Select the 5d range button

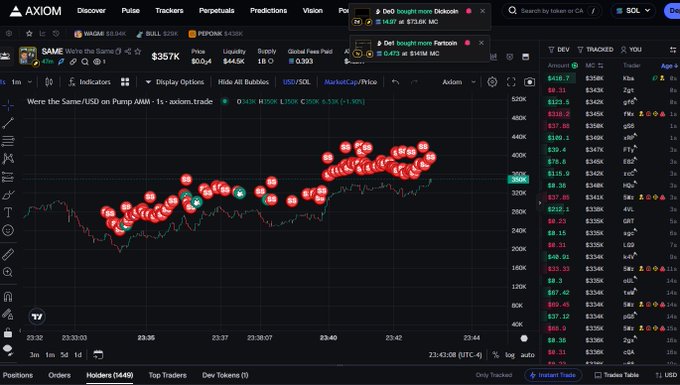click(64, 355)
